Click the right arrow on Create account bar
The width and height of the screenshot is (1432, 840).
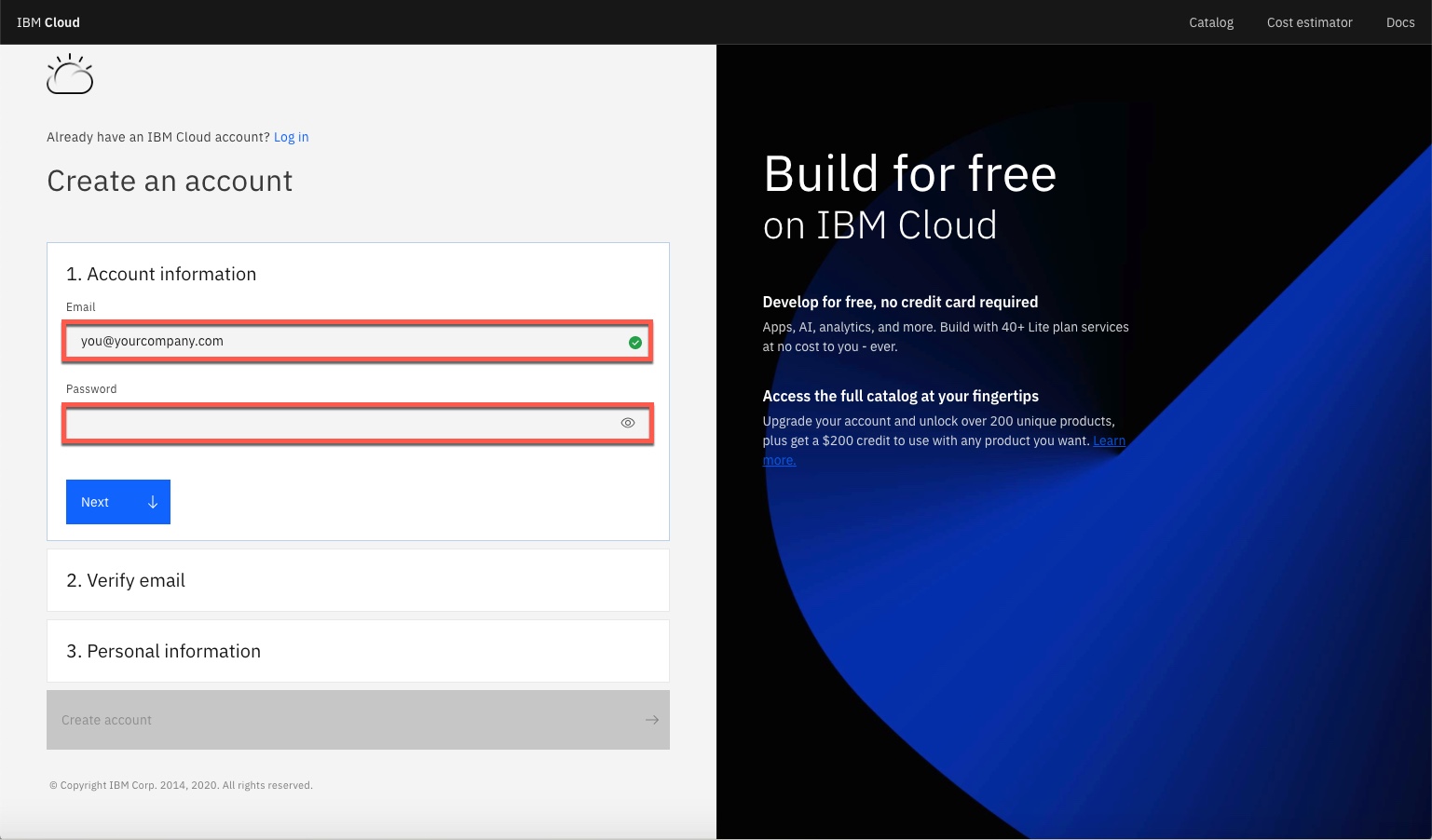tap(651, 720)
